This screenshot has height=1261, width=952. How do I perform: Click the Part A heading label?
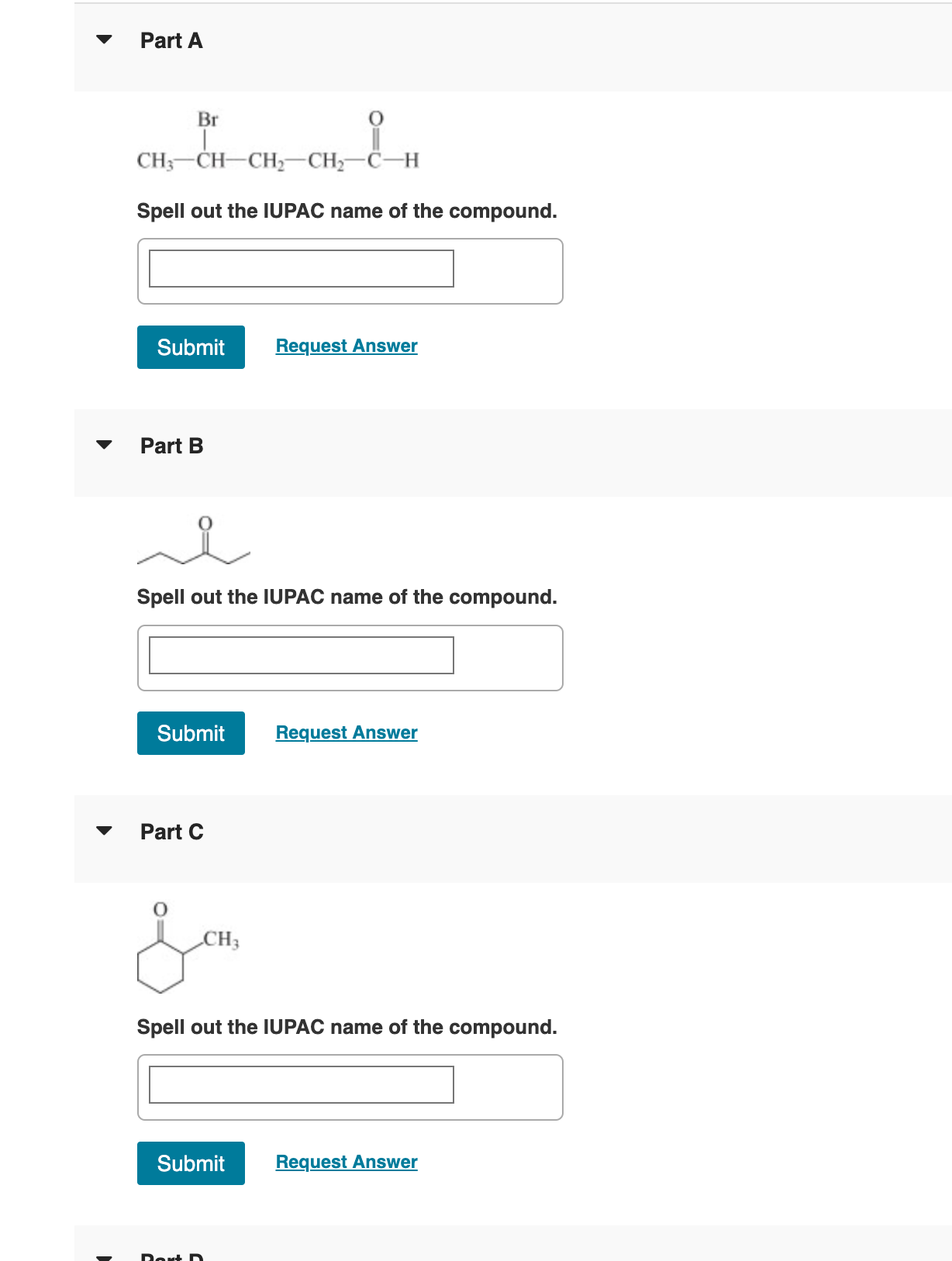tap(171, 40)
